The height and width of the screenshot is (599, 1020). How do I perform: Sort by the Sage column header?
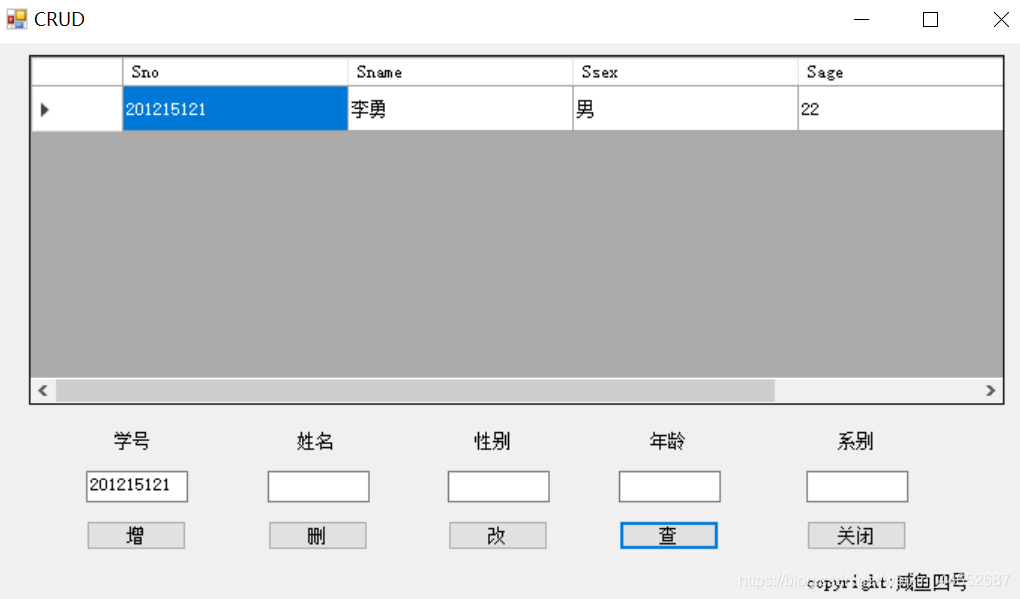pos(900,72)
